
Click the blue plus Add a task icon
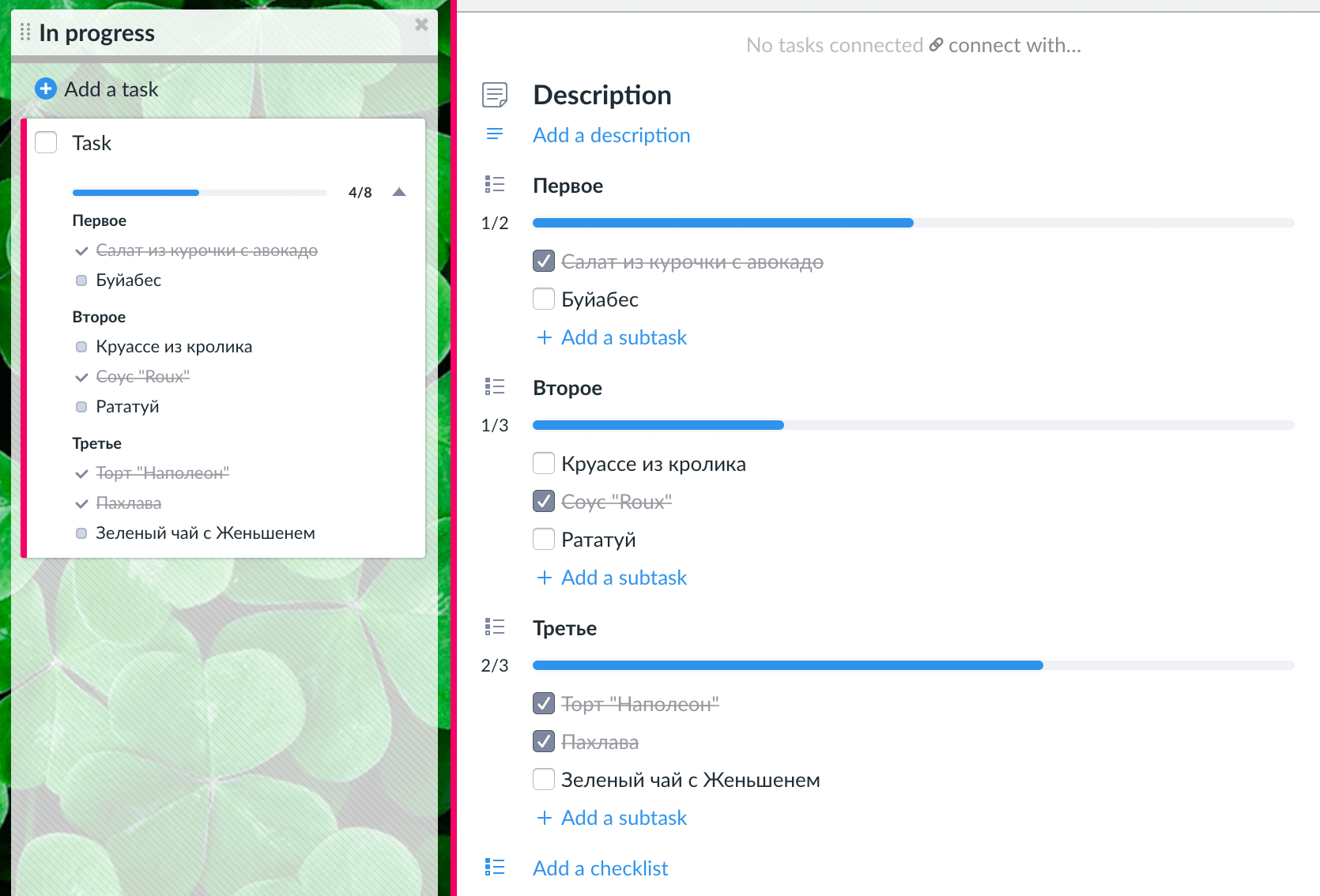coord(46,89)
